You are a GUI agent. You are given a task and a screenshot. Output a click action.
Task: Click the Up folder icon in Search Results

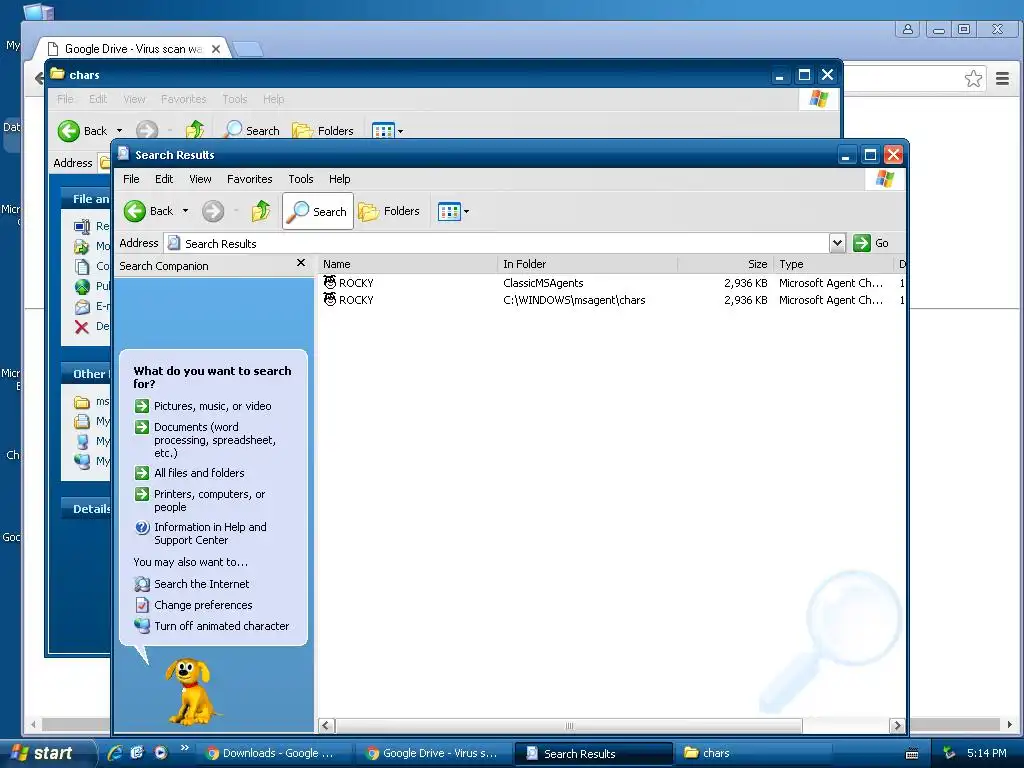[261, 211]
